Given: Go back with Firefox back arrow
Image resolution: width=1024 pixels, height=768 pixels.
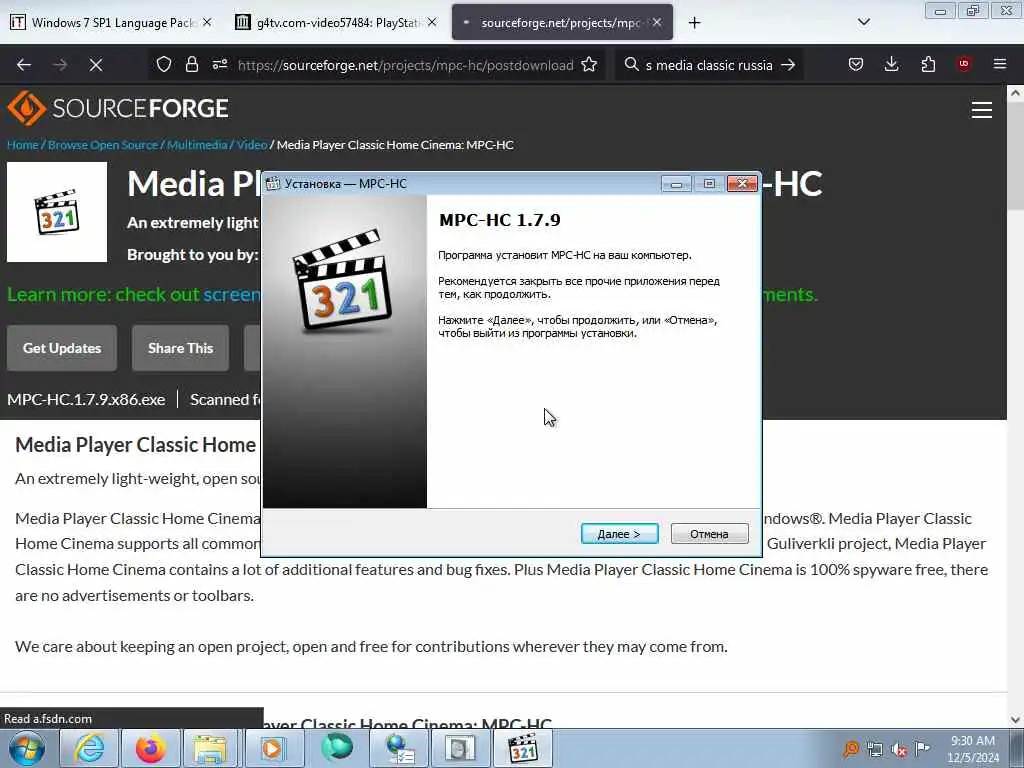Looking at the screenshot, I should [24, 65].
